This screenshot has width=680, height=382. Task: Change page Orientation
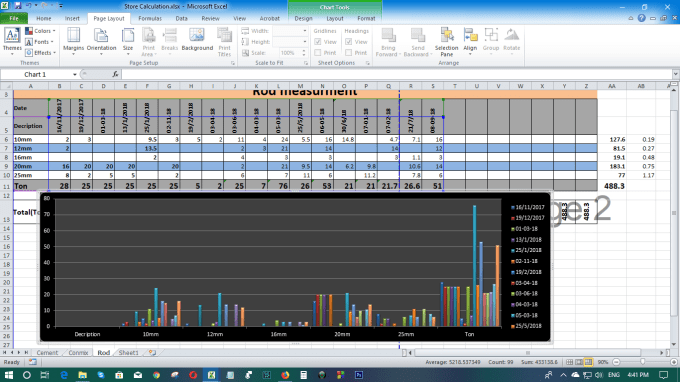[x=101, y=42]
